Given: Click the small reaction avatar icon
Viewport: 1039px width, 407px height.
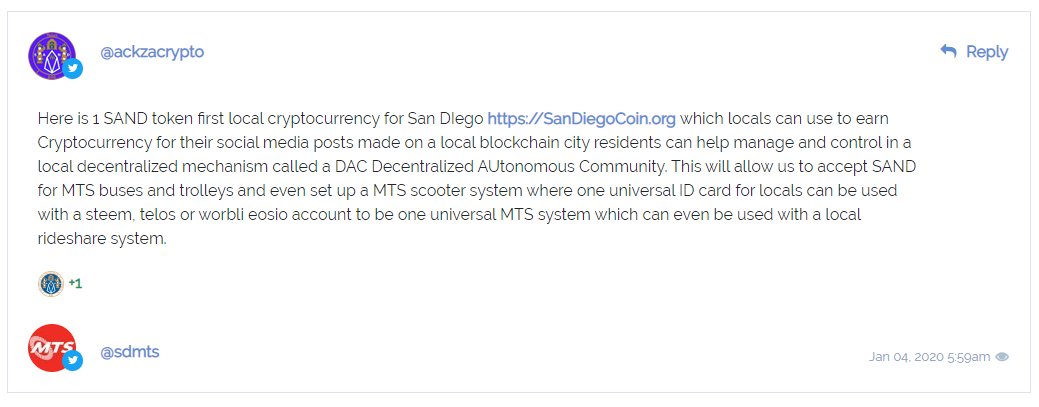Looking at the screenshot, I should [51, 284].
